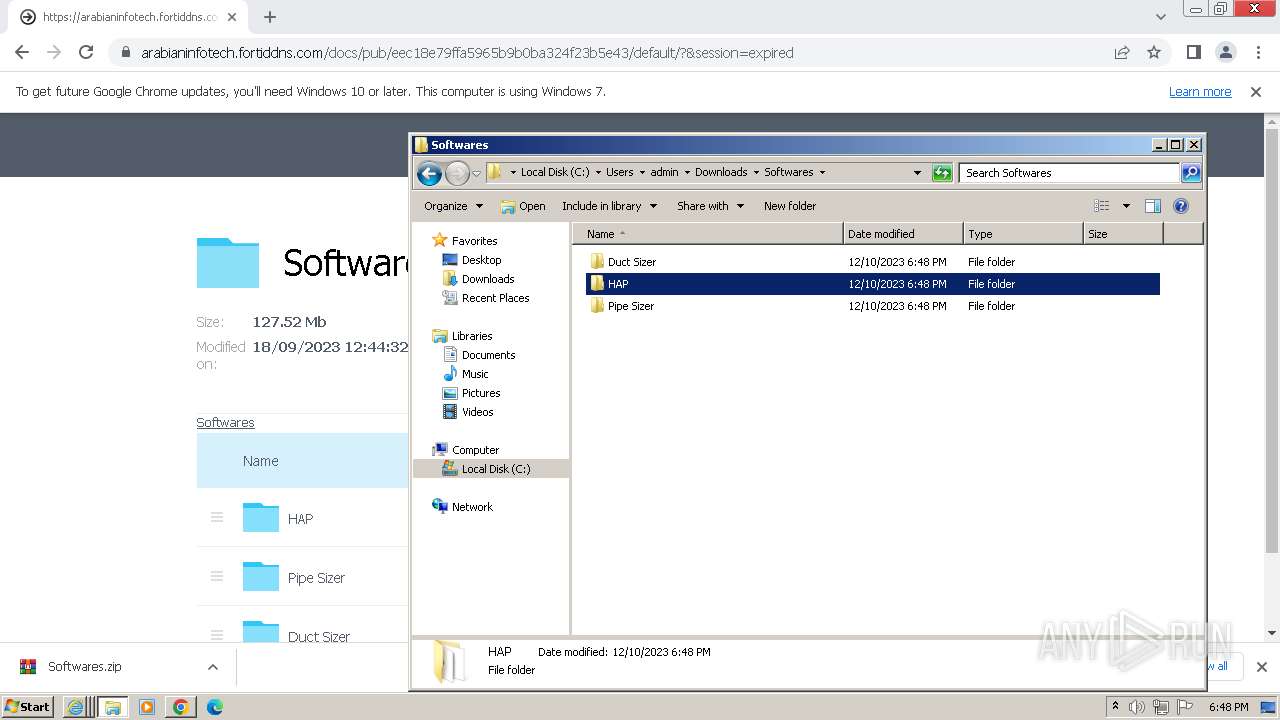Open the Start menu
This screenshot has width=1280, height=720.
27,707
